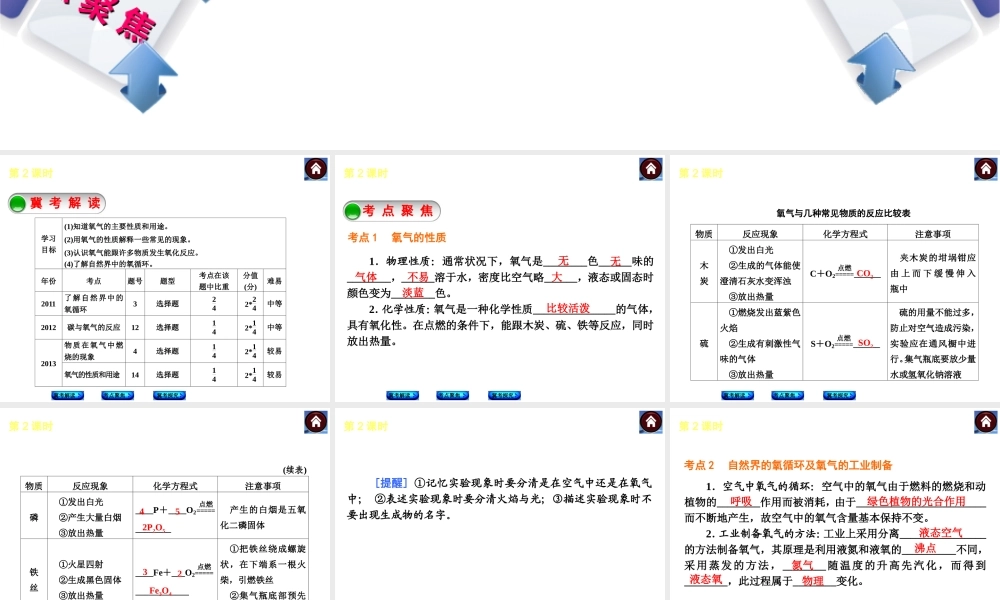Click the red CO₂ answer in 木炭 equation
The height and width of the screenshot is (600, 1000).
tap(865, 273)
